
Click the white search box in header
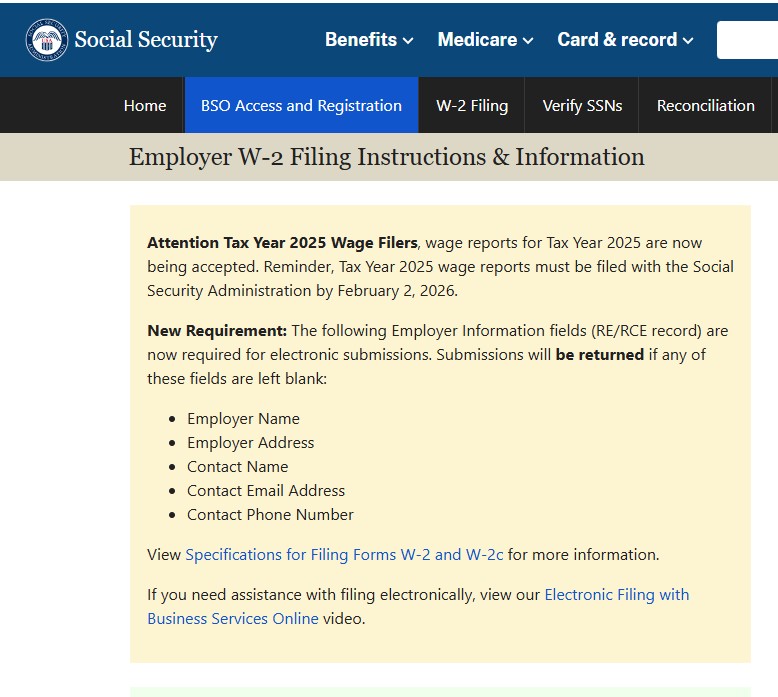747,40
